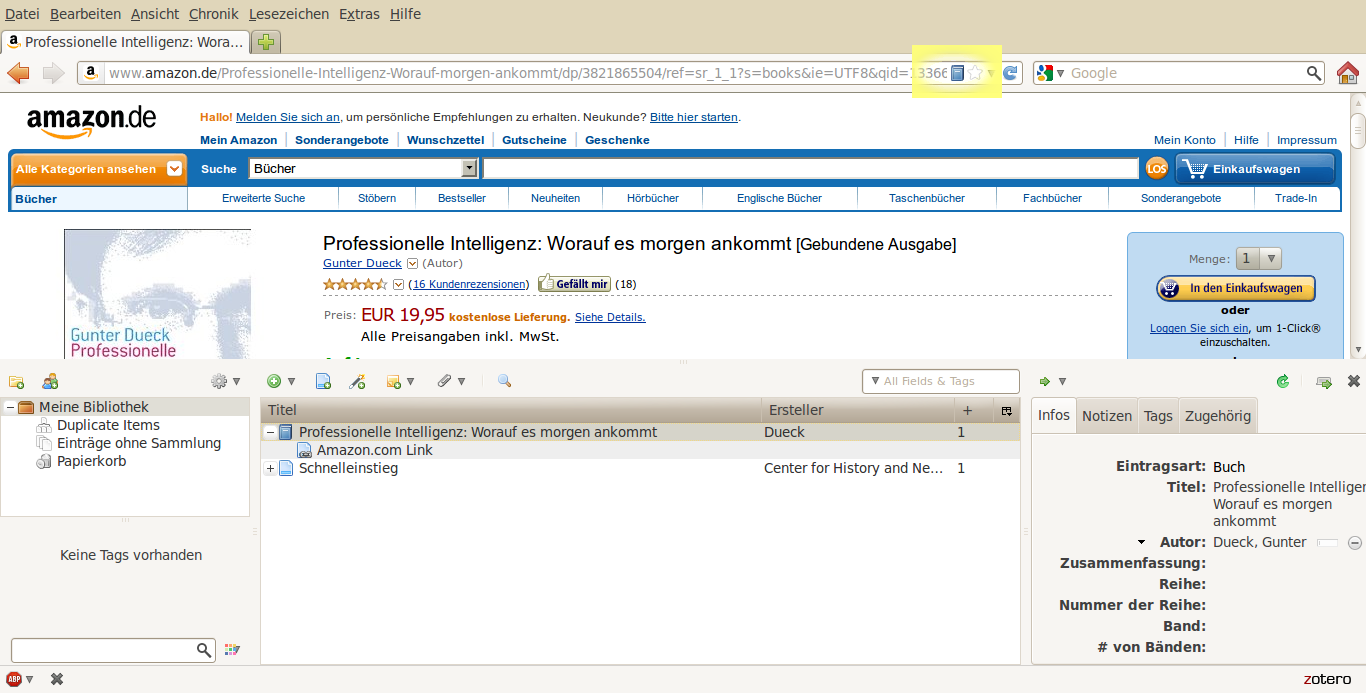
Task: Select the Duplicate Items tree entry
Action: [108, 425]
